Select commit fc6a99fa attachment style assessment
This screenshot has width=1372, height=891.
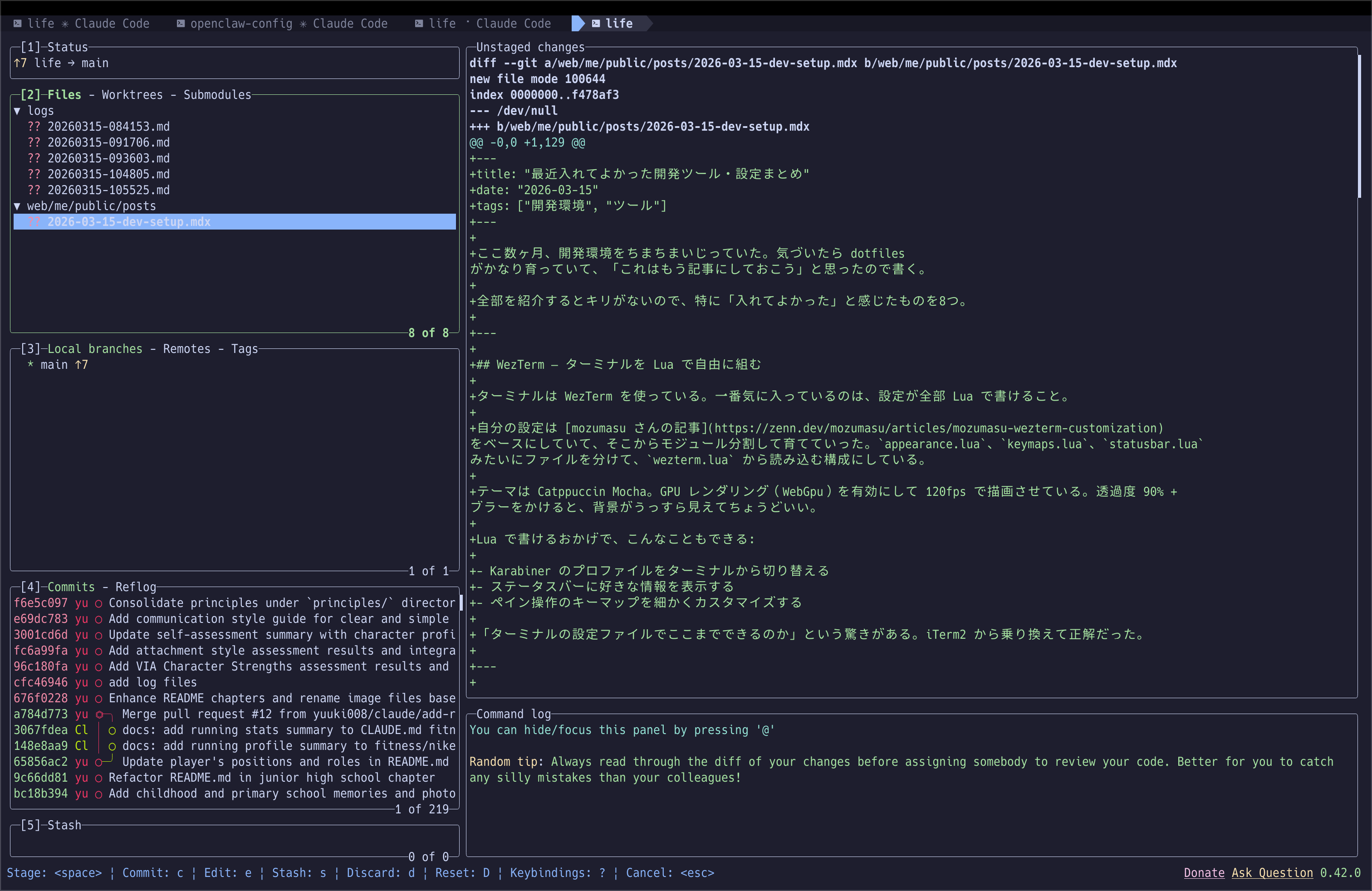click(x=235, y=650)
